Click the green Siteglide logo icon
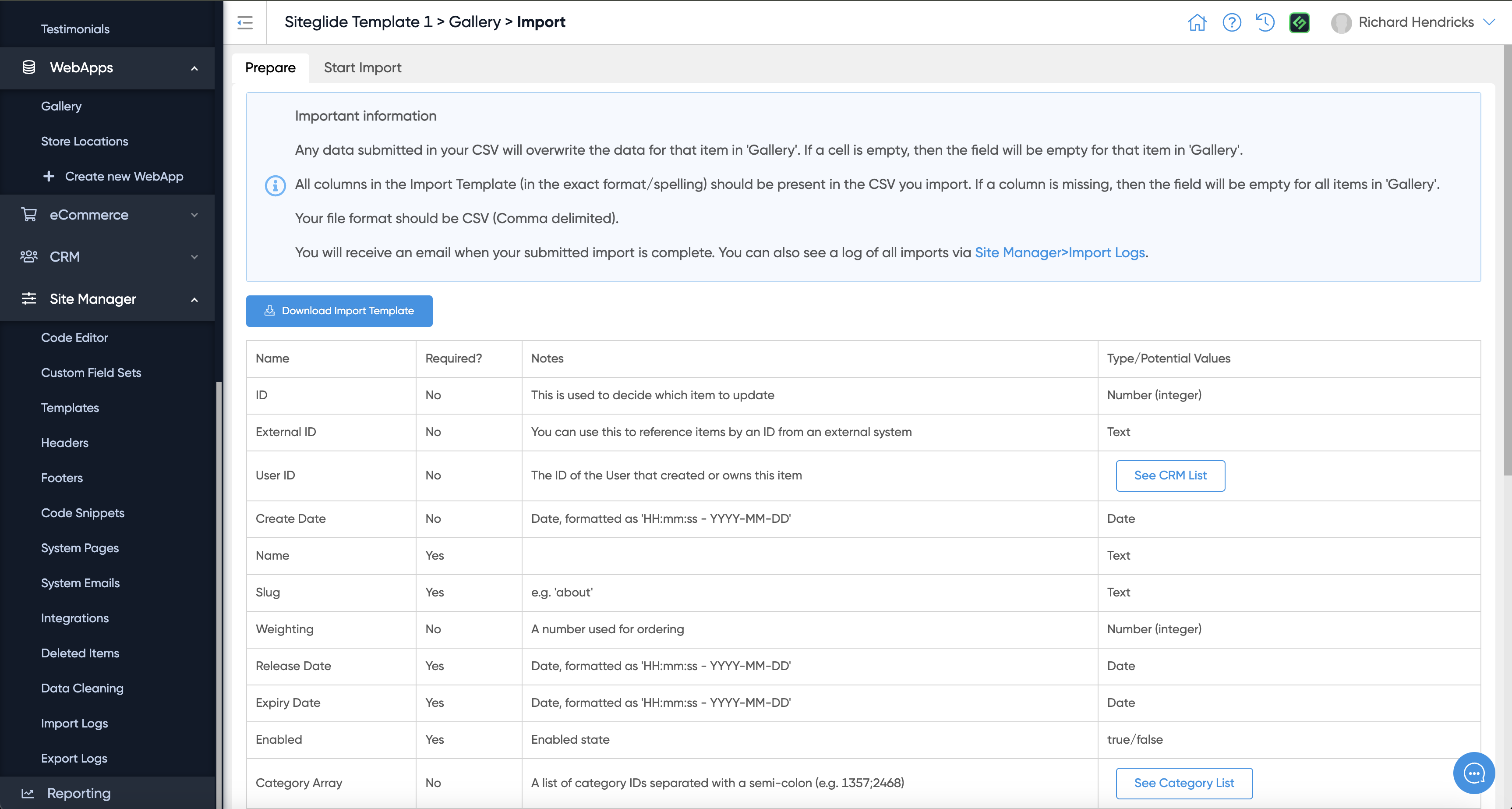 (x=1299, y=22)
